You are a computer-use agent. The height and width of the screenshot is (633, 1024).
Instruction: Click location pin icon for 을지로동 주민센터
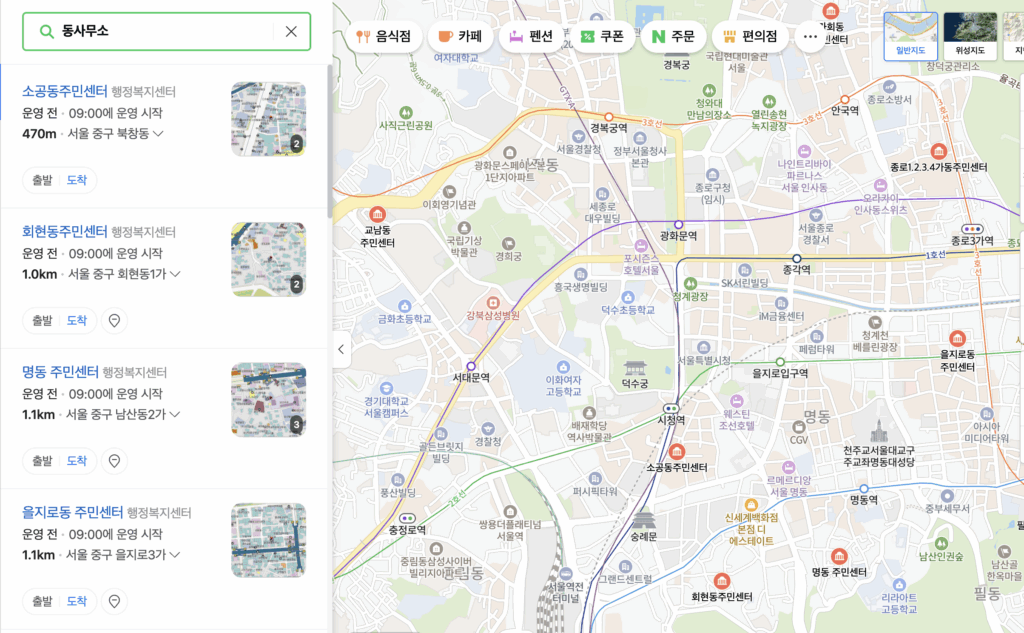(114, 602)
